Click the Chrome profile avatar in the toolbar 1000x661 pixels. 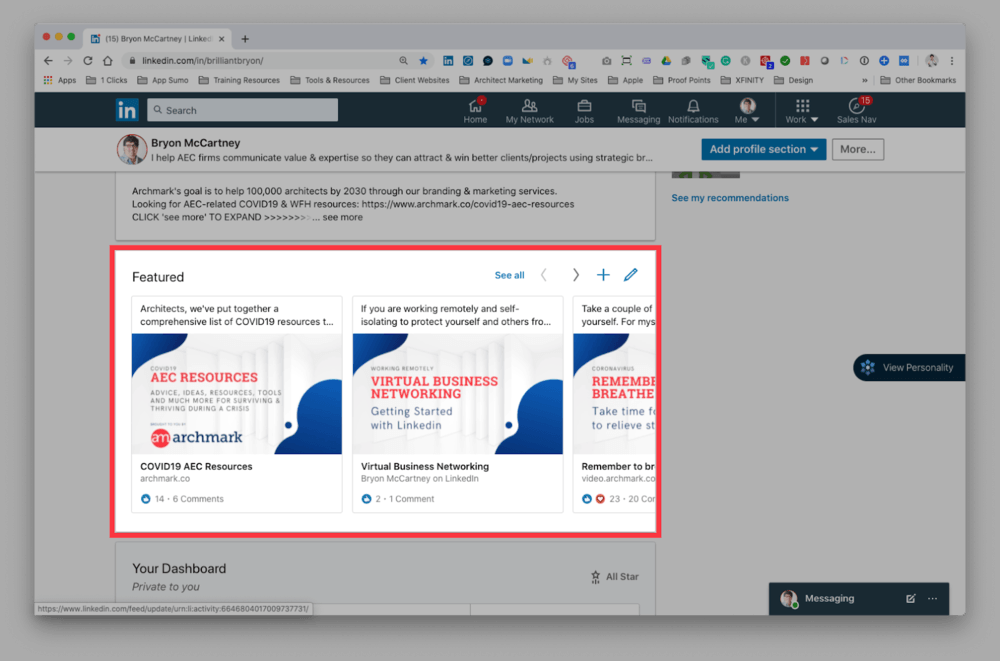[x=932, y=61]
